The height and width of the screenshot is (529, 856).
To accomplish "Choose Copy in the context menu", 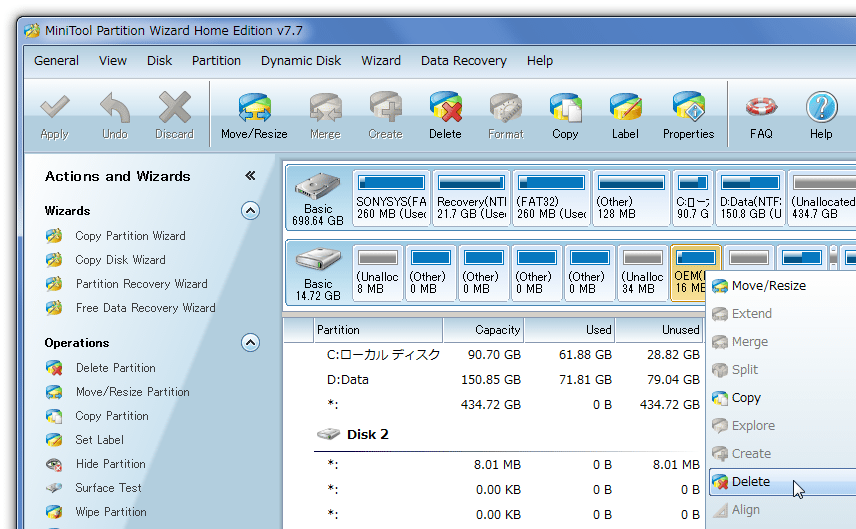I will tap(782, 397).
